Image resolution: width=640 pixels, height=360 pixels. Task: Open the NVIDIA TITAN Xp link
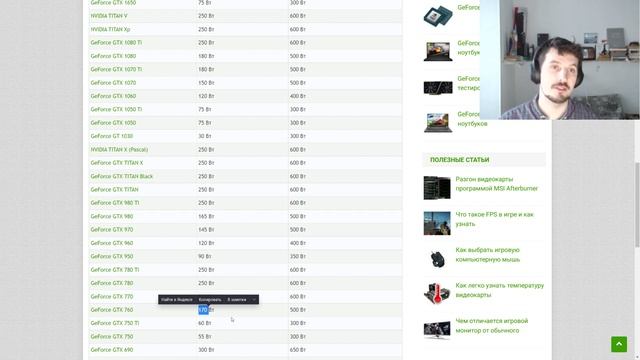point(110,29)
